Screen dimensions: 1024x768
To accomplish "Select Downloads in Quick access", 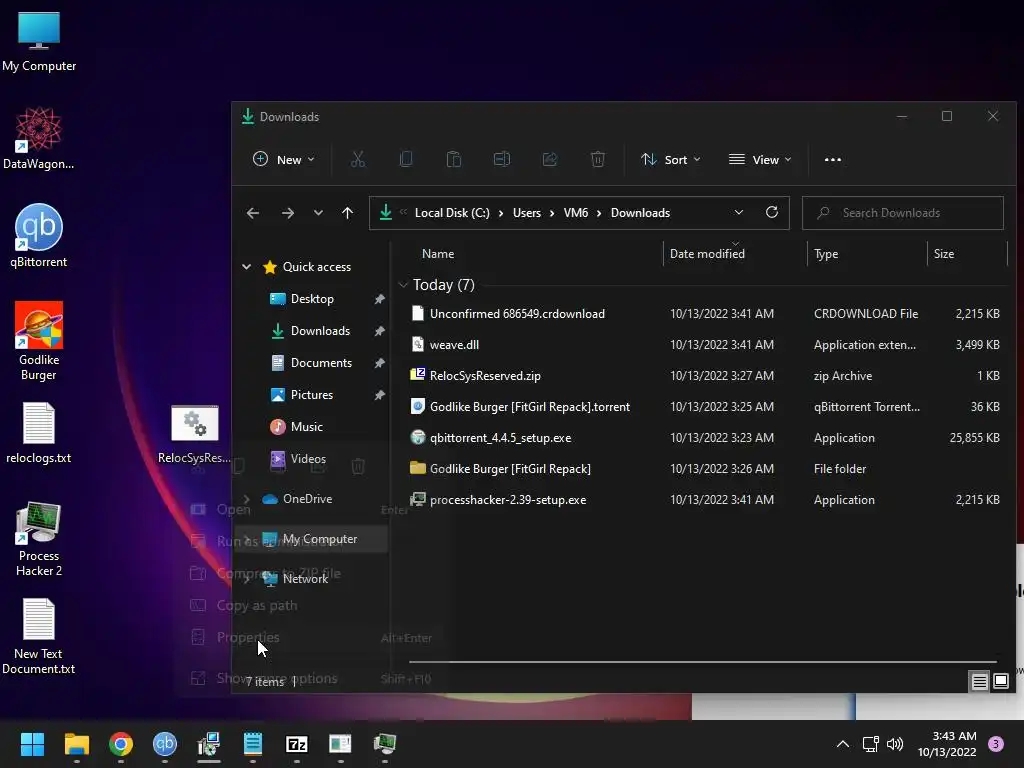I will point(320,330).
